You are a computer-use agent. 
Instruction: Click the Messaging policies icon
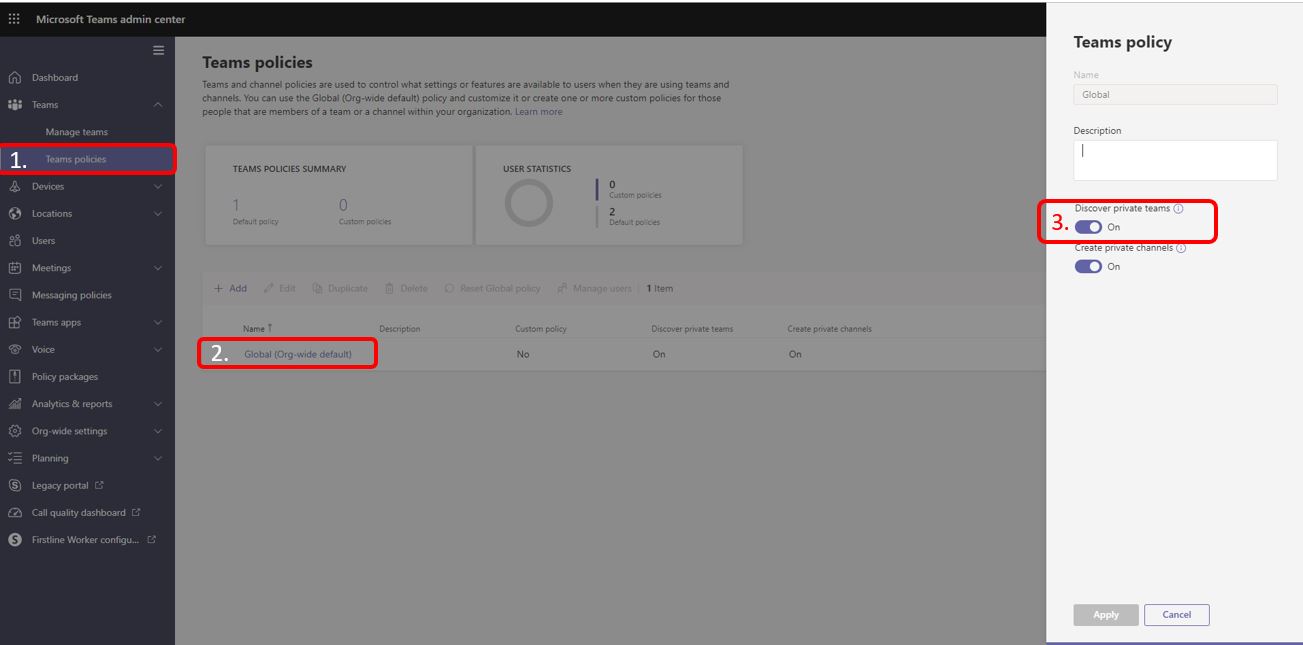coord(15,294)
